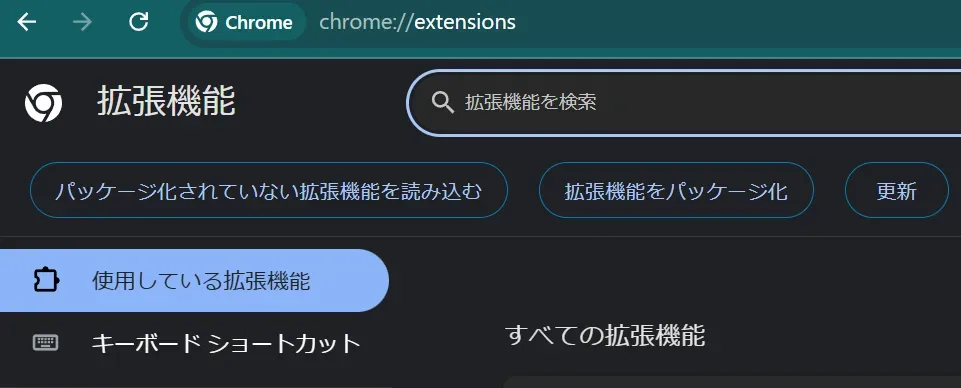
Task: Click the puzzle piece extension icon
Action: 45,281
